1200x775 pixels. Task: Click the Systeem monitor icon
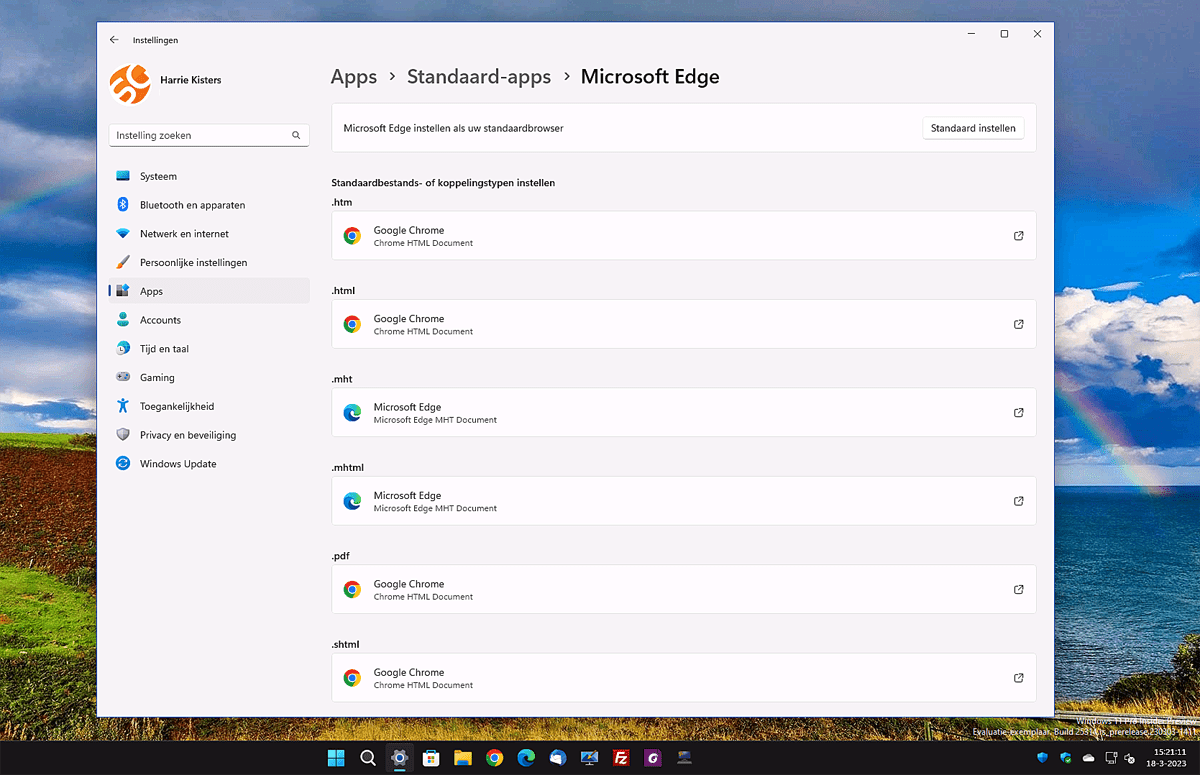123,176
